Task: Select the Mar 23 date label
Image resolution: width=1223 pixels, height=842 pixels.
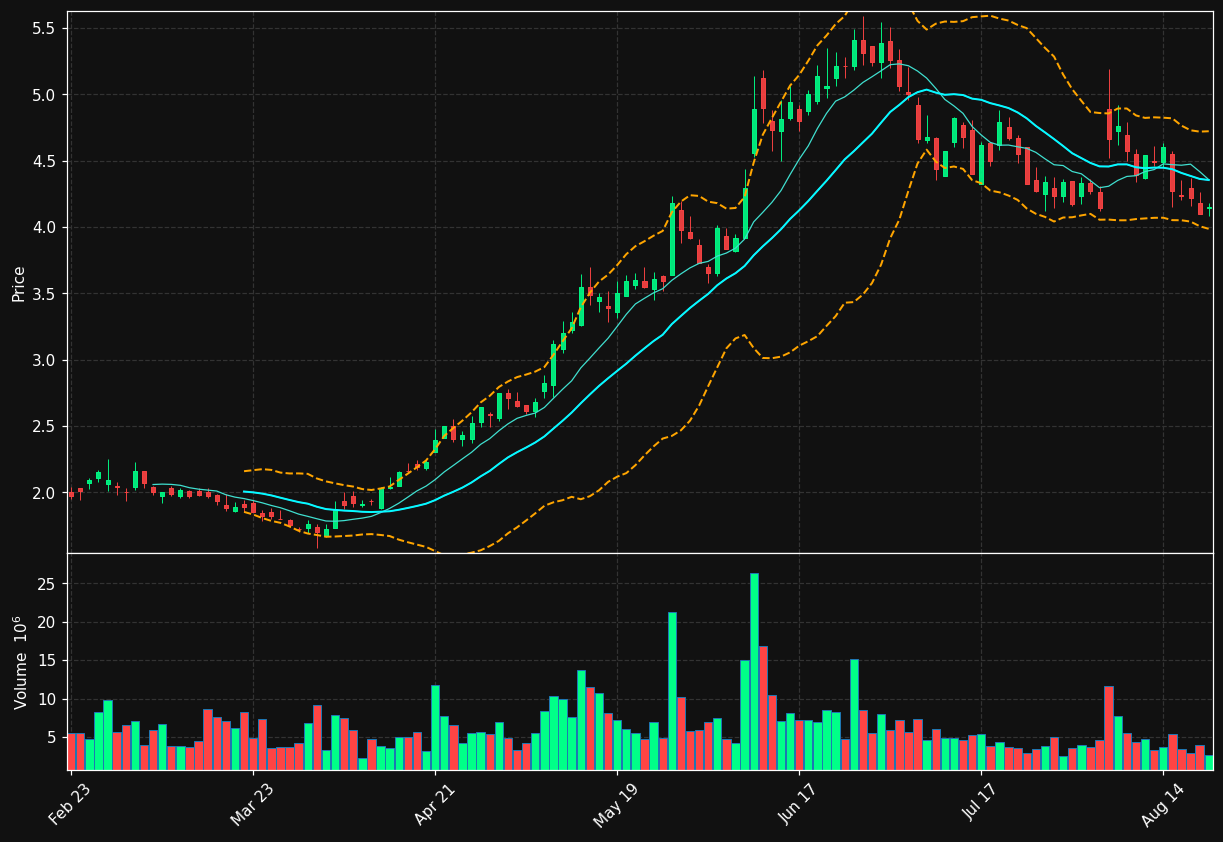Action: [x=252, y=803]
